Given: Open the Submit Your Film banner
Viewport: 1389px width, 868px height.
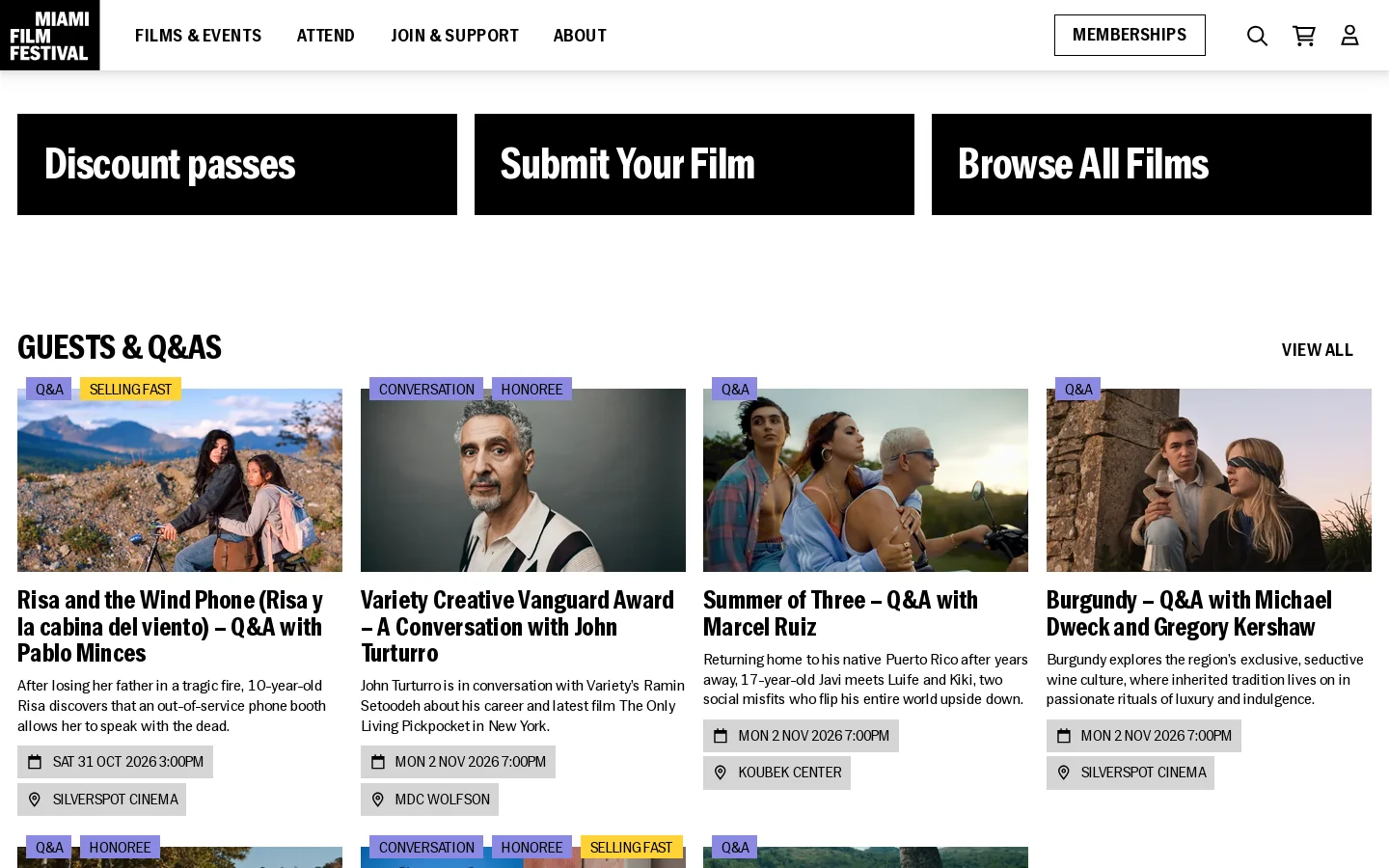Looking at the screenshot, I should [x=694, y=164].
